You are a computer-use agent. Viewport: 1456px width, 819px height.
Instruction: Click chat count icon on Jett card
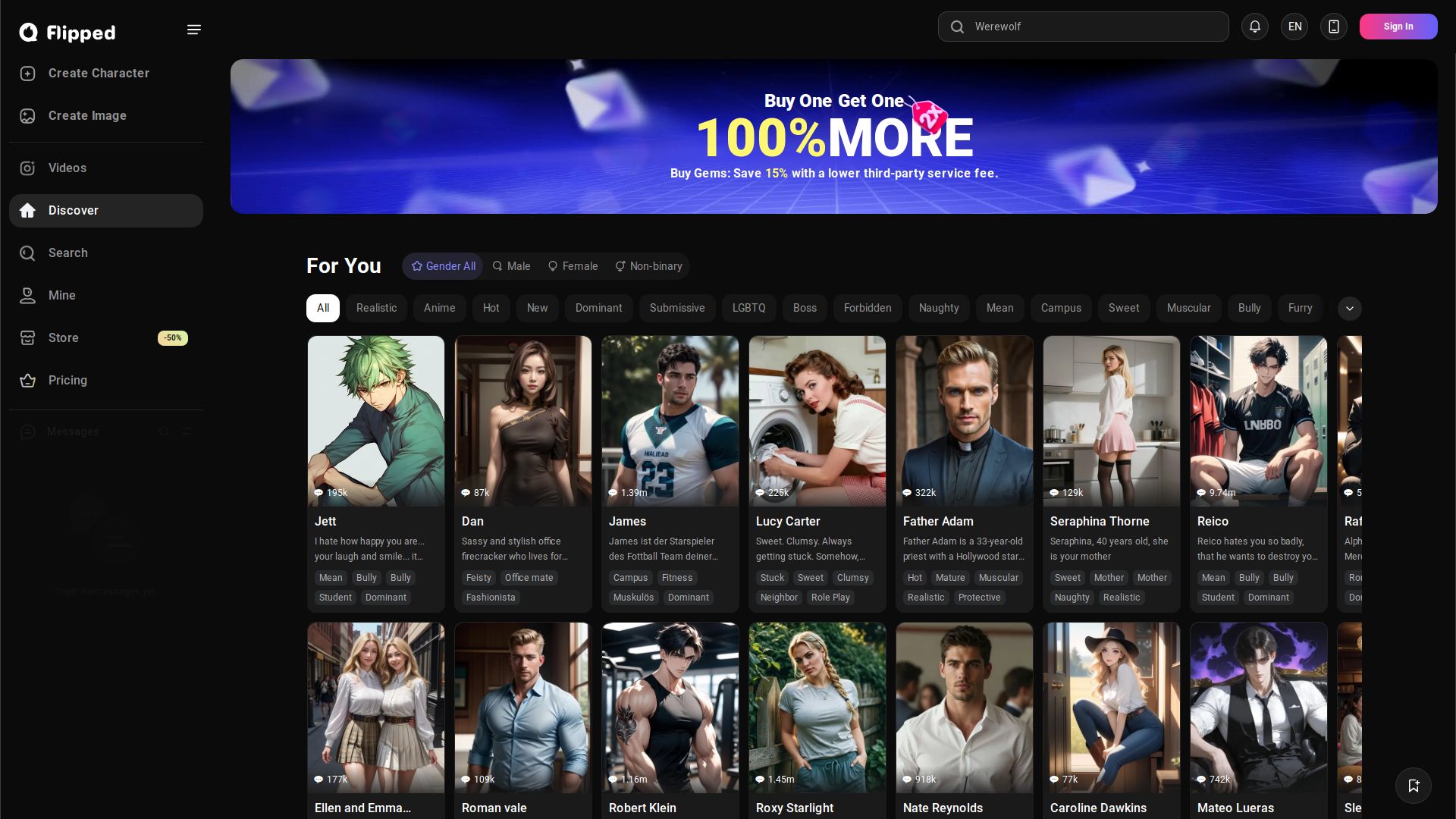(x=318, y=493)
